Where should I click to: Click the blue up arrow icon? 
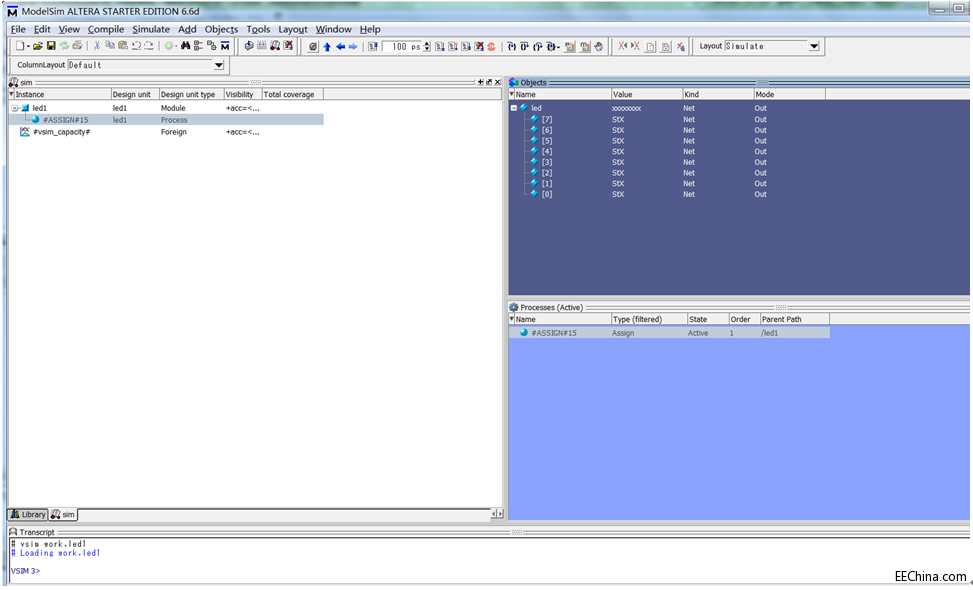tap(327, 46)
